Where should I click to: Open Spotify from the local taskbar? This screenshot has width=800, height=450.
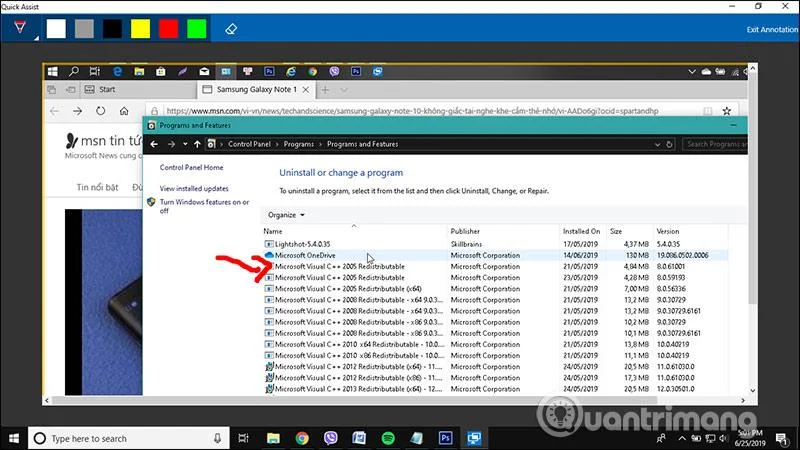point(388,438)
